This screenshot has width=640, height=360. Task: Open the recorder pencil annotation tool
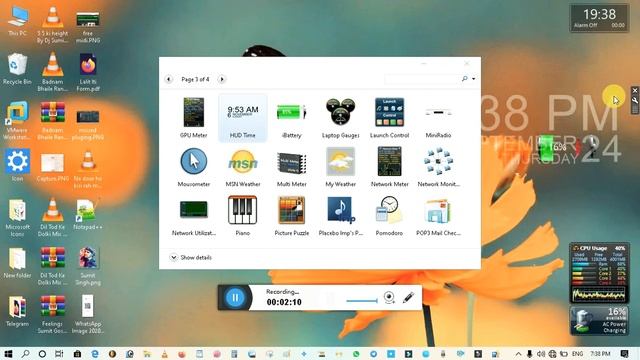408,297
